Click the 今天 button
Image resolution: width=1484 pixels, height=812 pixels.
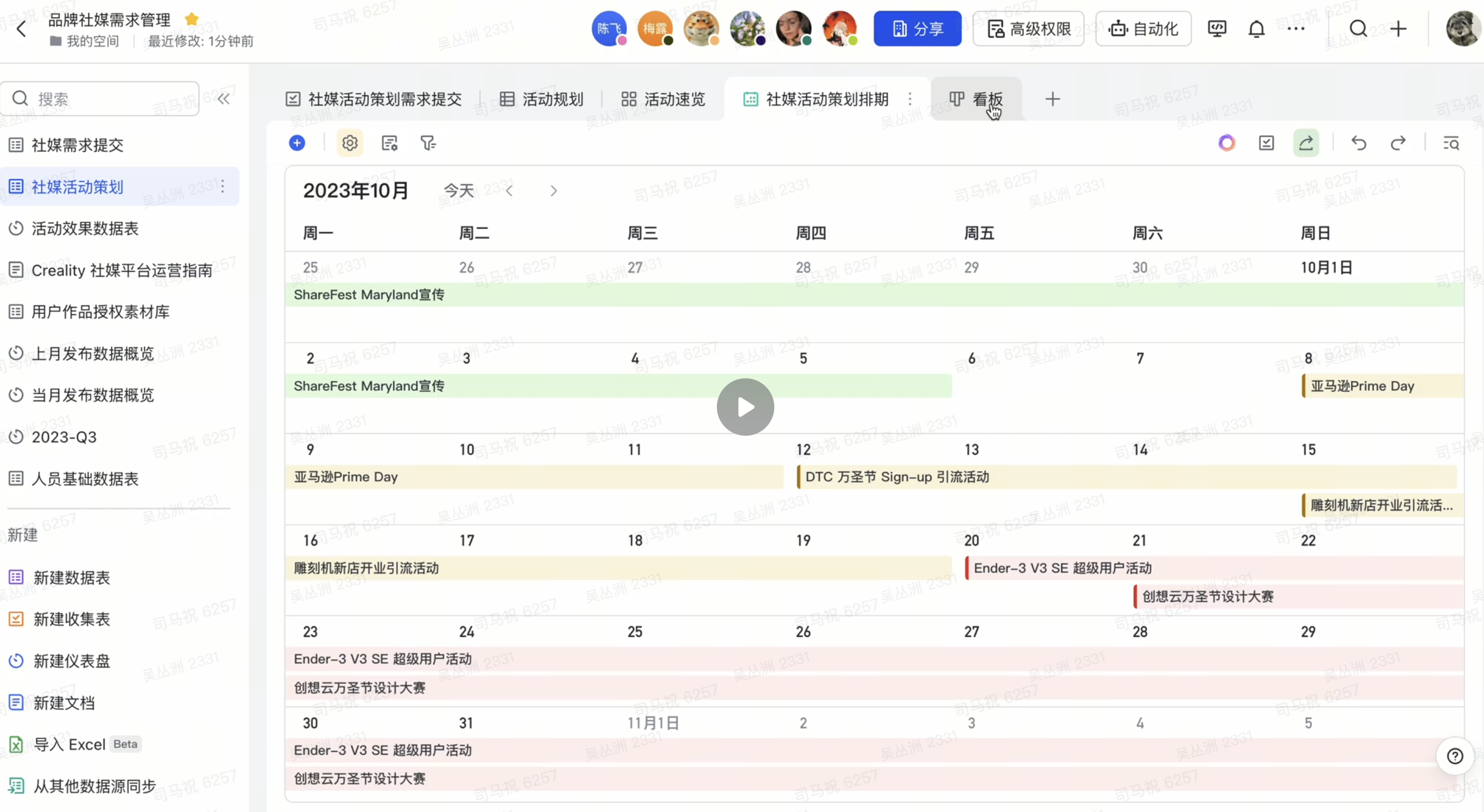[458, 191]
